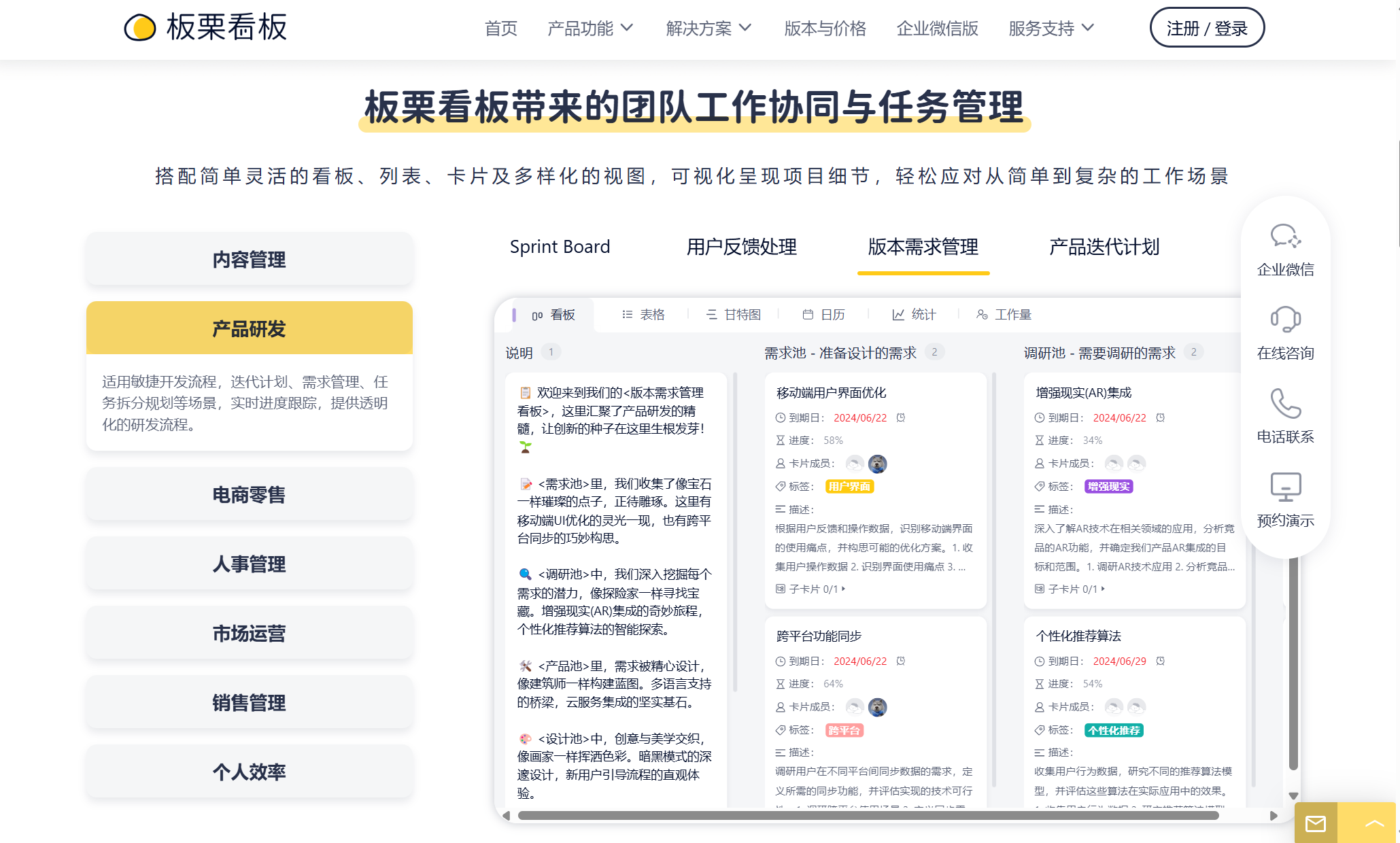Expand the 产品功能 dropdown menu
1400x843 pixels.
tap(590, 29)
